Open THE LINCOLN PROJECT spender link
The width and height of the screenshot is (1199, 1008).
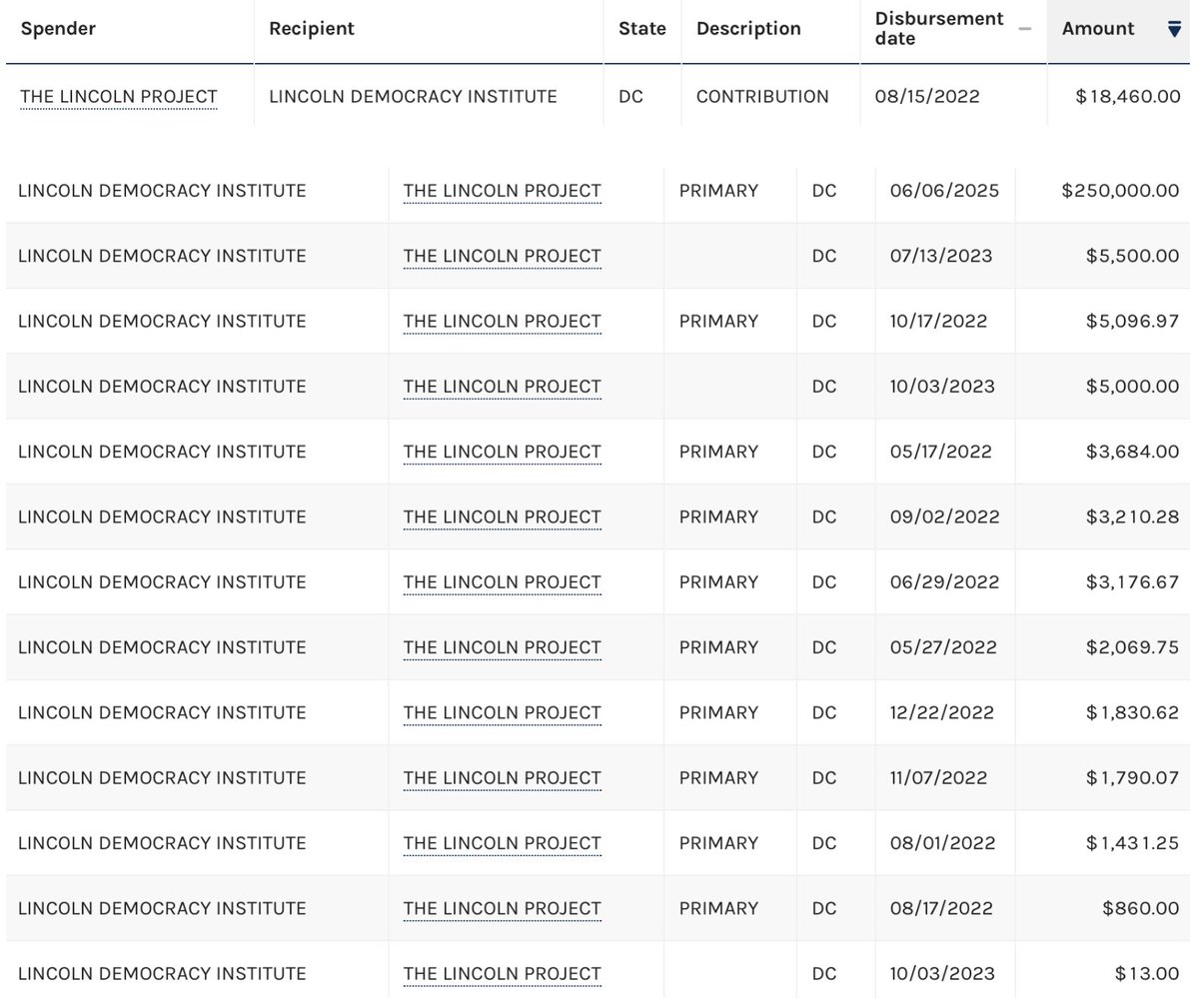(x=118, y=96)
